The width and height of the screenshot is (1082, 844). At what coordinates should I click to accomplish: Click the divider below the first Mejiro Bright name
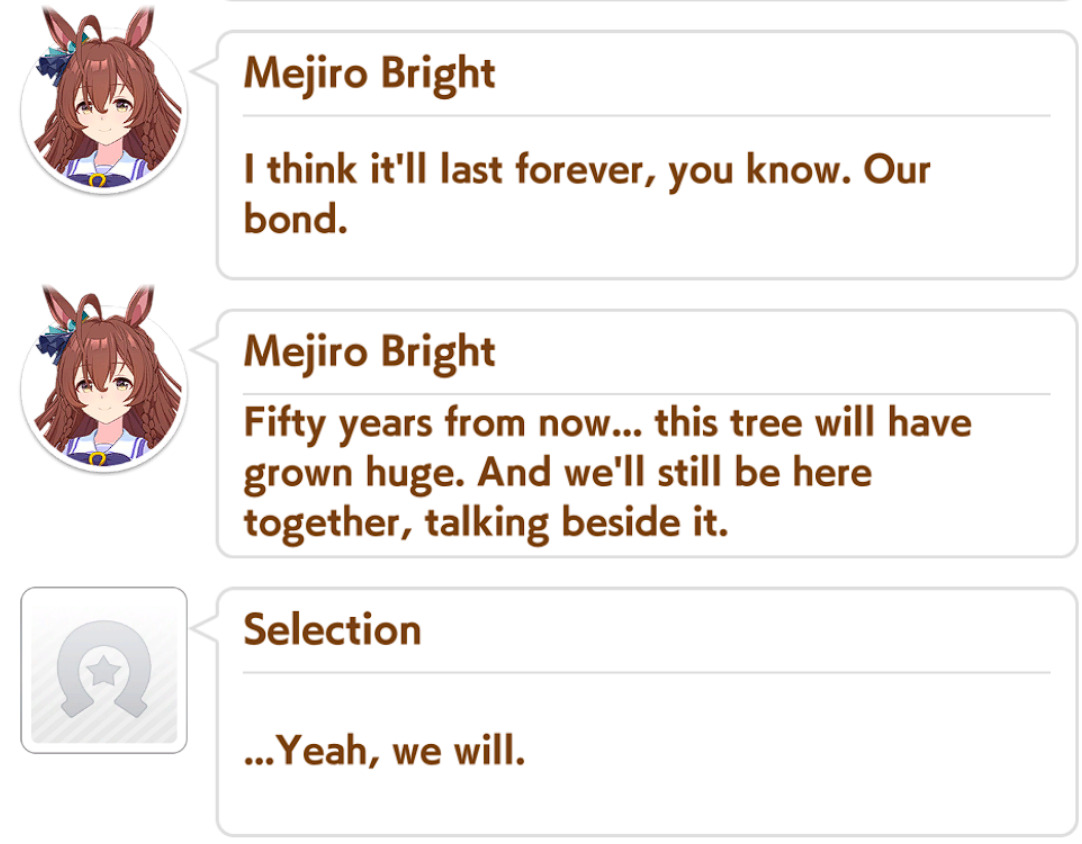[x=647, y=116]
